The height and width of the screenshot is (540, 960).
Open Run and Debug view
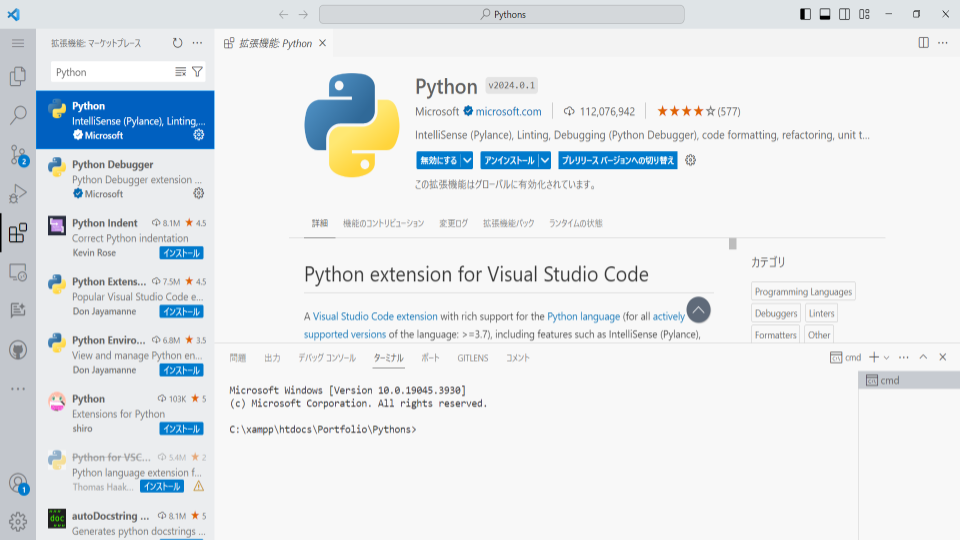click(18, 193)
